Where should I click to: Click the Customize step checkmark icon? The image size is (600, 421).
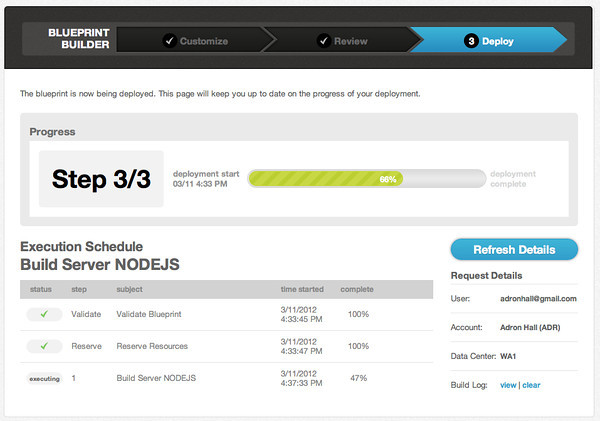coord(170,41)
